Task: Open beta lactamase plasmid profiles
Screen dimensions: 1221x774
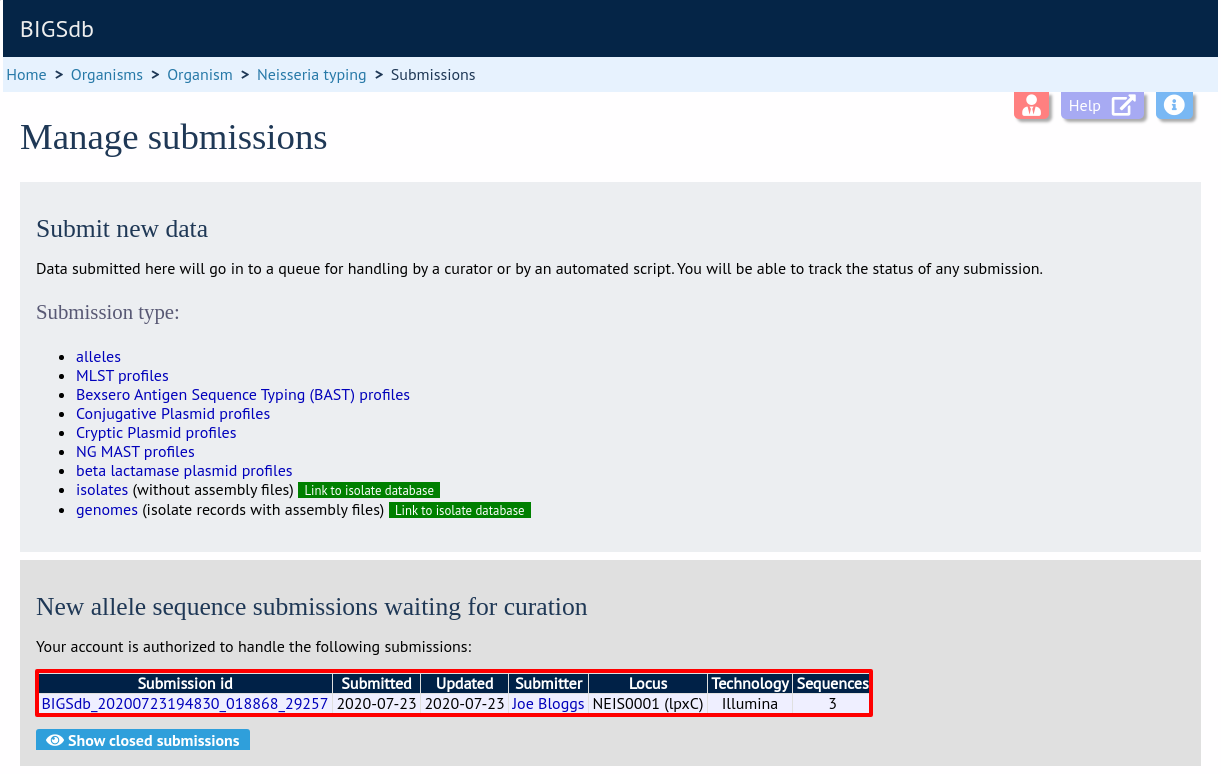Action: 184,471
